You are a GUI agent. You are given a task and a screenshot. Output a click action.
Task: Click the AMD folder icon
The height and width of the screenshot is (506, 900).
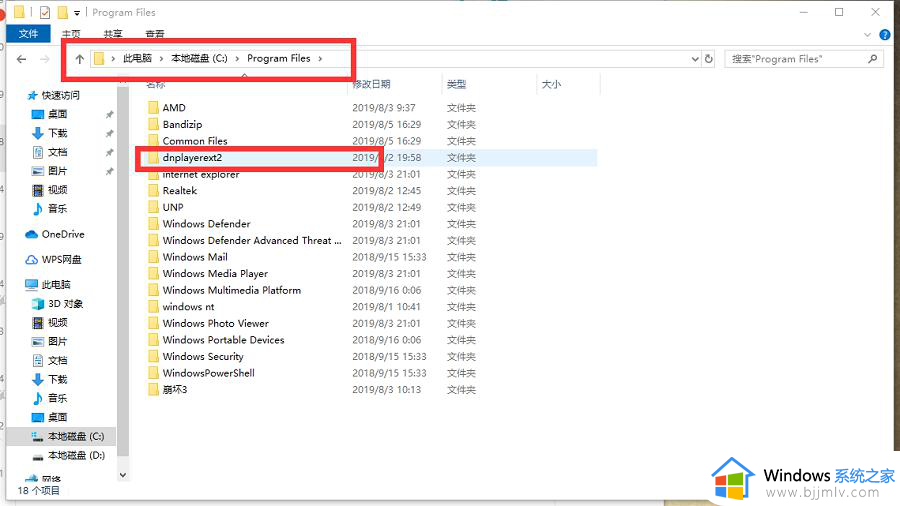click(153, 107)
